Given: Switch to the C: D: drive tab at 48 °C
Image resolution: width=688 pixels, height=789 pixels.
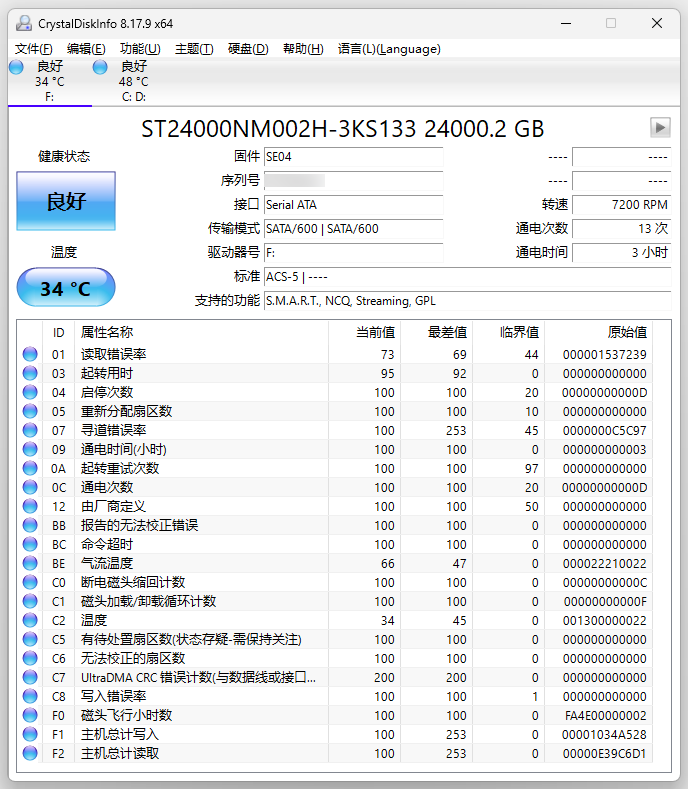Looking at the screenshot, I should (x=134, y=81).
